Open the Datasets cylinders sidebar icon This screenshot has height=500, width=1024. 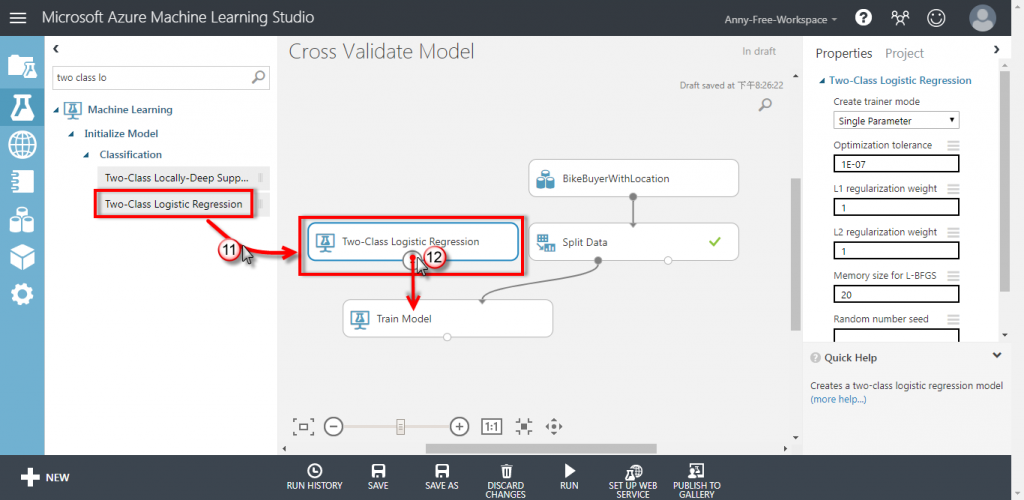(22, 220)
